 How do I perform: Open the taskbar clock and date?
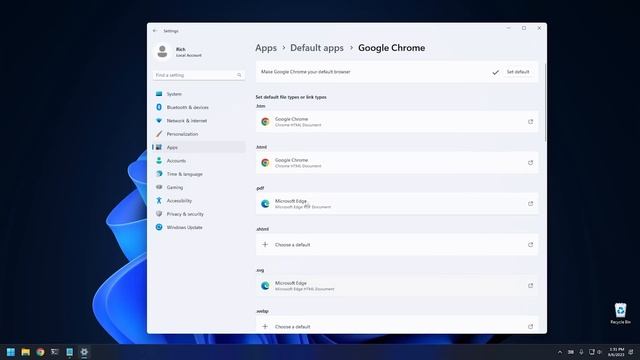pos(616,352)
